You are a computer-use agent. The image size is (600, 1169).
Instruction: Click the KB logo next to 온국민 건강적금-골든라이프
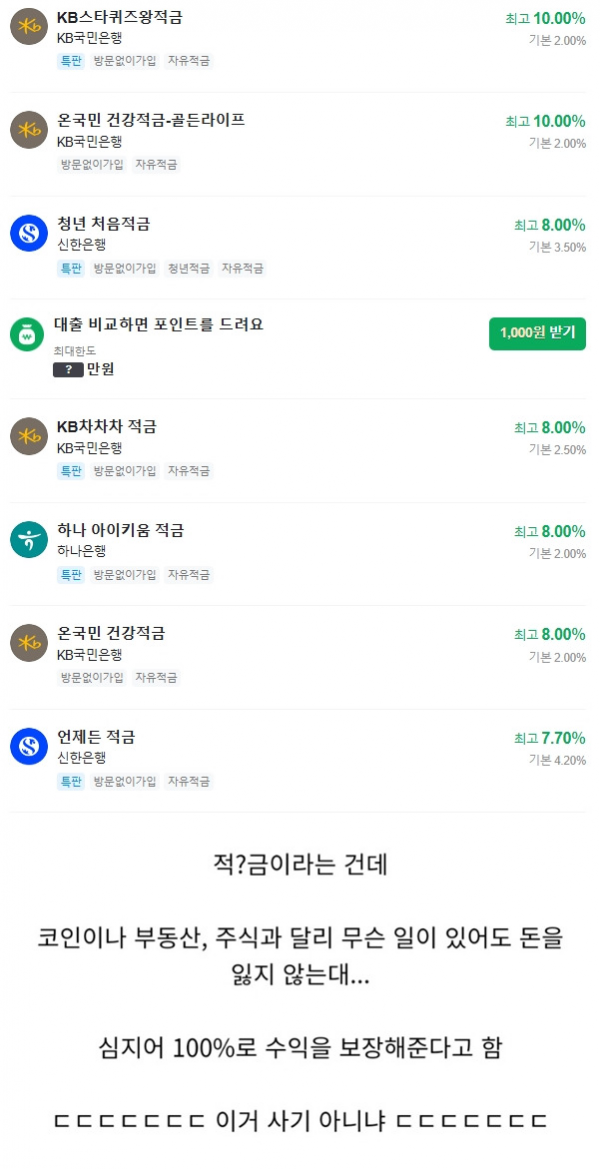(28, 130)
